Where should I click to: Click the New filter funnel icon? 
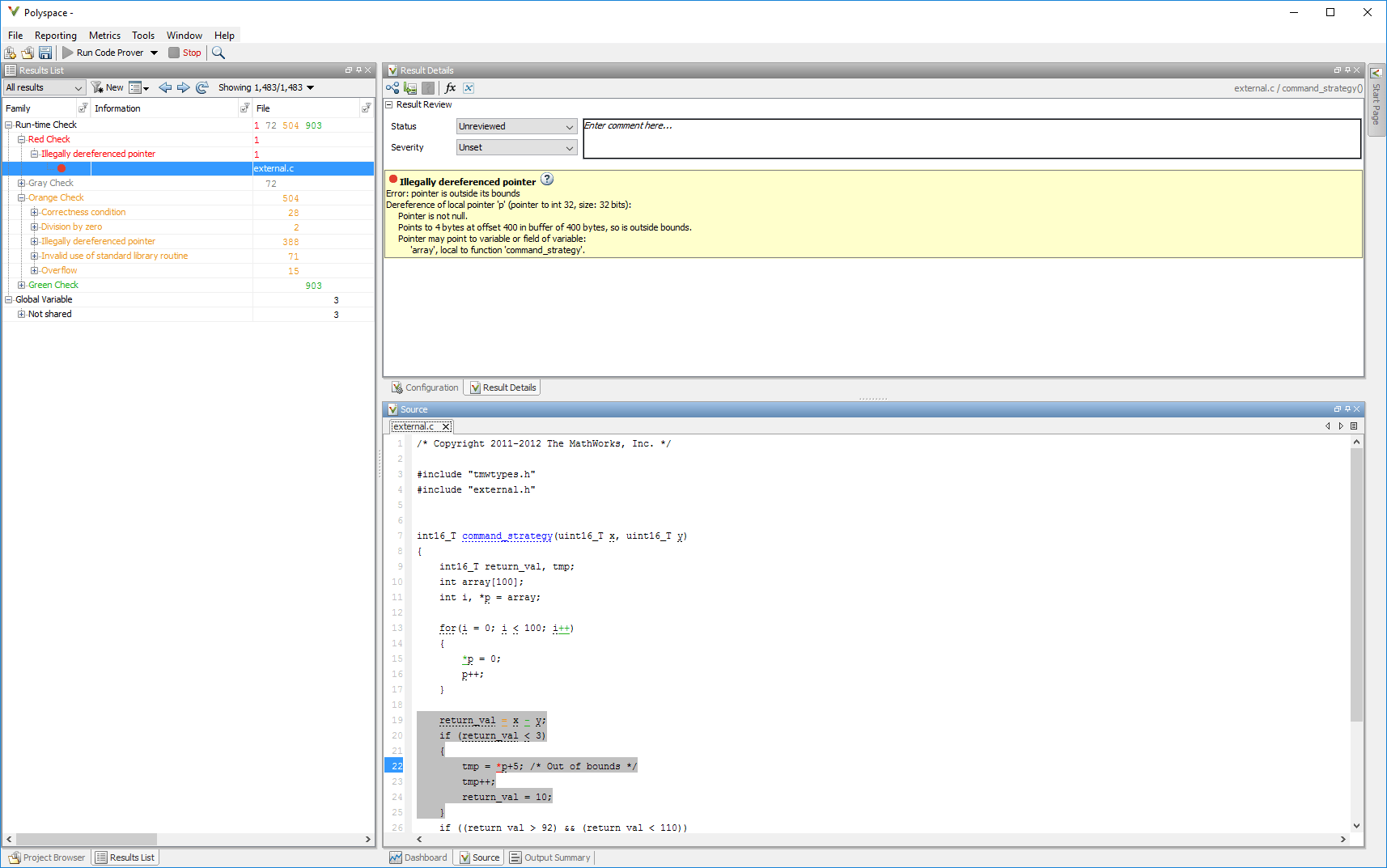click(x=97, y=87)
